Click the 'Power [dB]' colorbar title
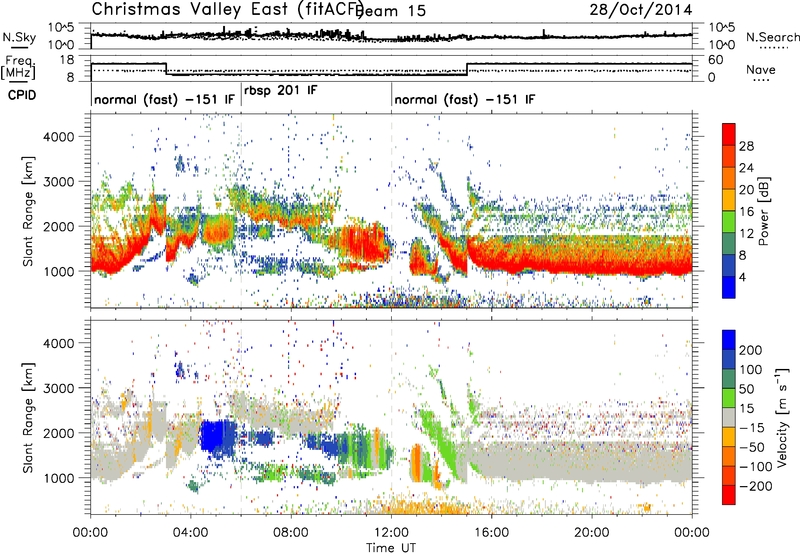This screenshot has height=554, width=800. click(764, 211)
